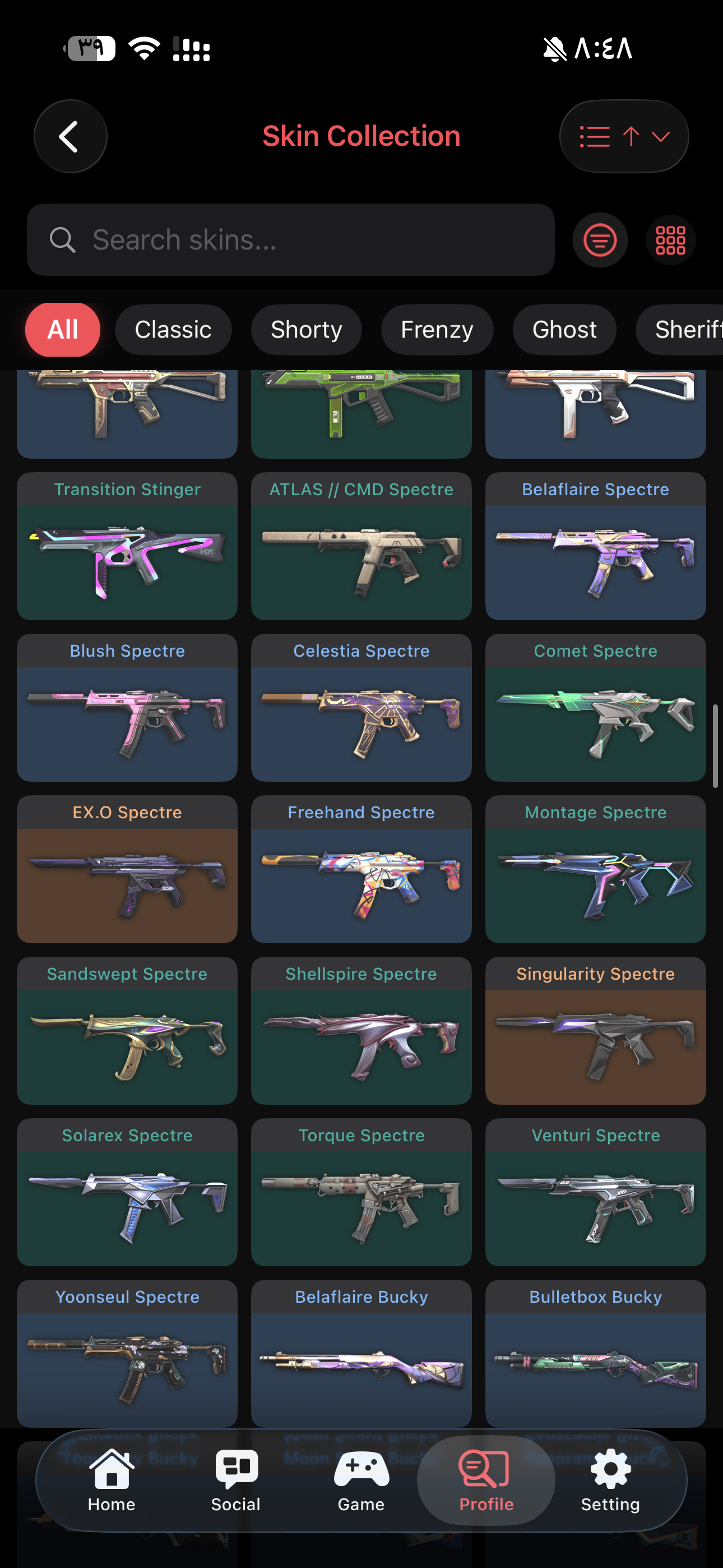The width and height of the screenshot is (723, 1568).
Task: Select the EX.O Spectre skin
Action: [x=127, y=869]
